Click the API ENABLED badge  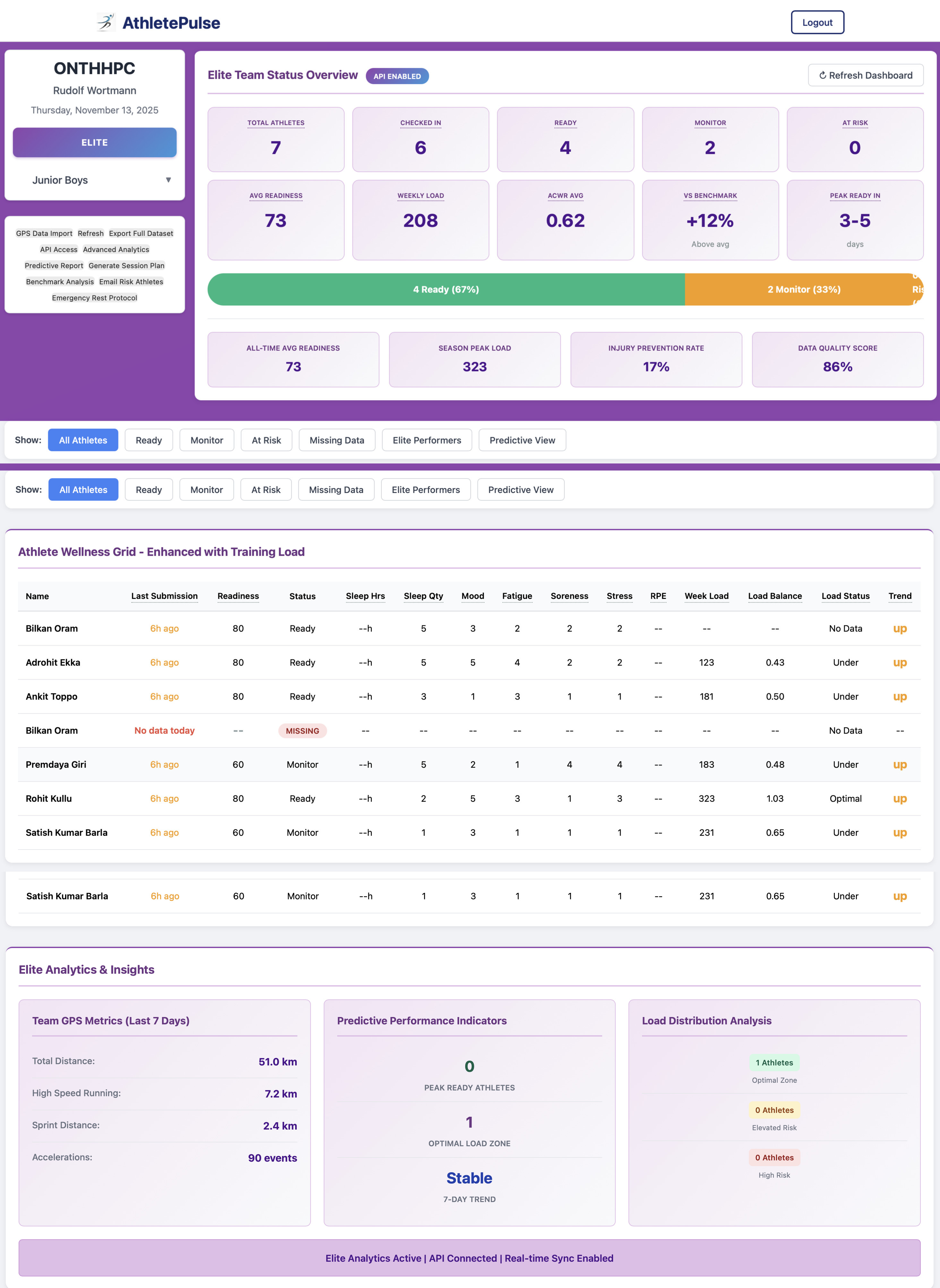pyautogui.click(x=398, y=76)
